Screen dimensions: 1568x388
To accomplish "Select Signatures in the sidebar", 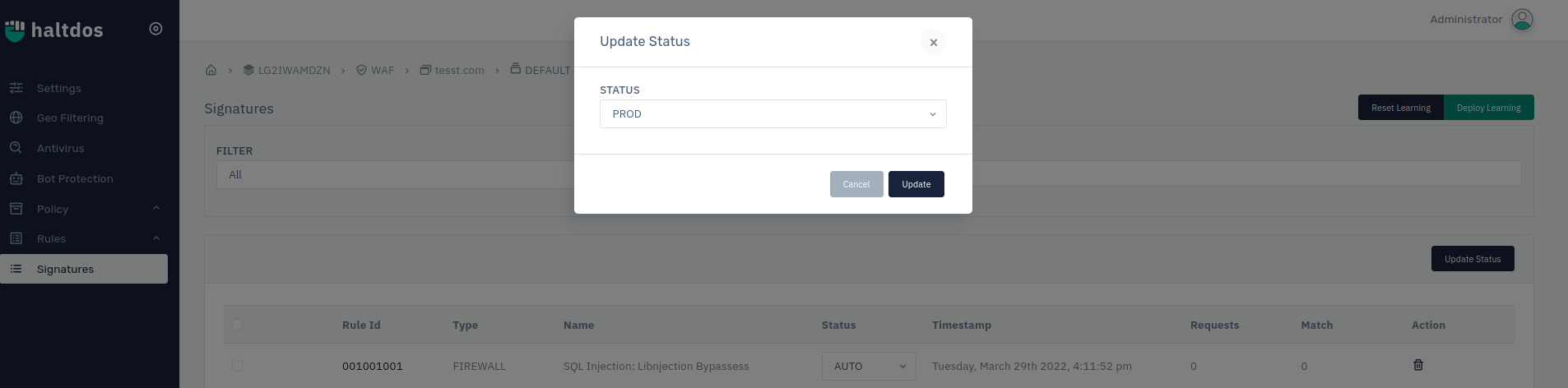I will coord(84,269).
